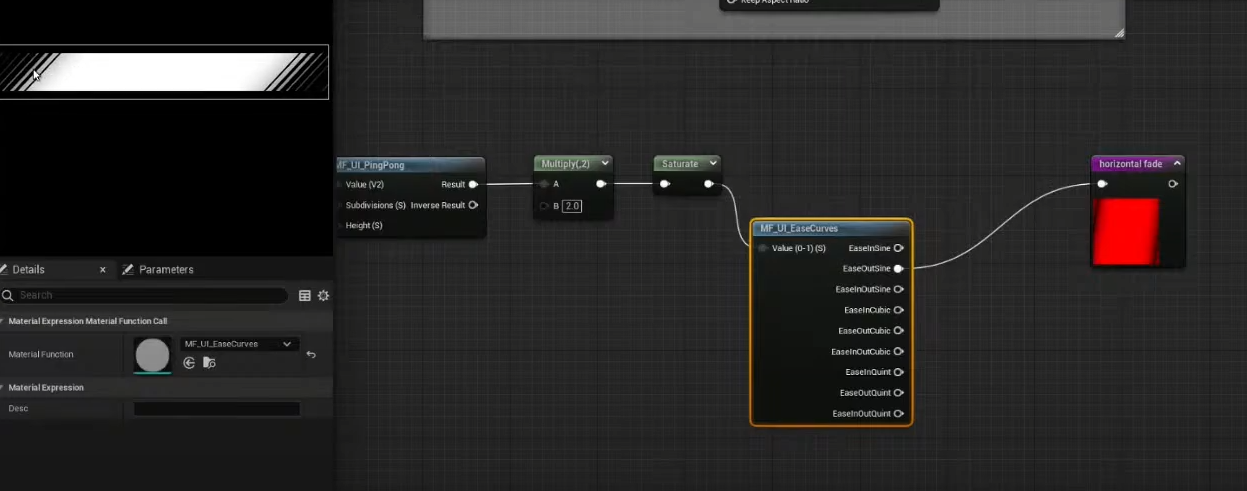The width and height of the screenshot is (1247, 491).
Task: Click the Value (0-1) input pin
Action: (x=764, y=248)
